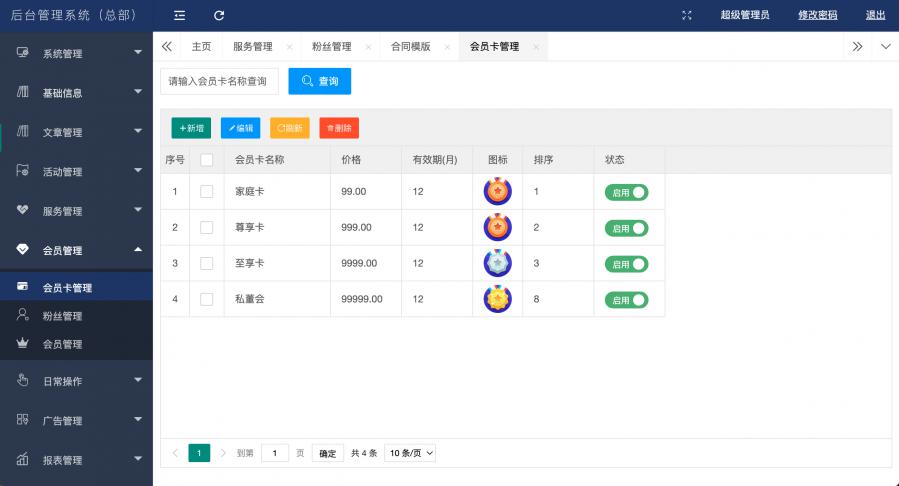Image resolution: width=899 pixels, height=486 pixels.
Task: Focus the 会员卡名称 search input
Action: [x=219, y=81]
